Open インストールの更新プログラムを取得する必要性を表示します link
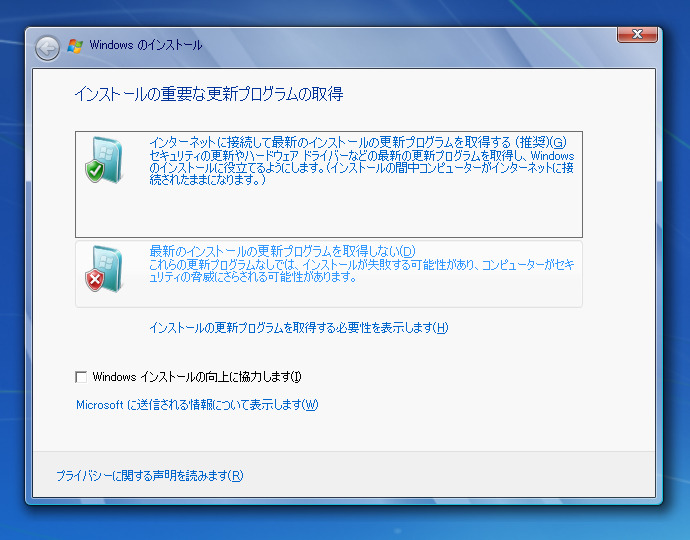Image resolution: width=690 pixels, height=540 pixels. coord(299,328)
